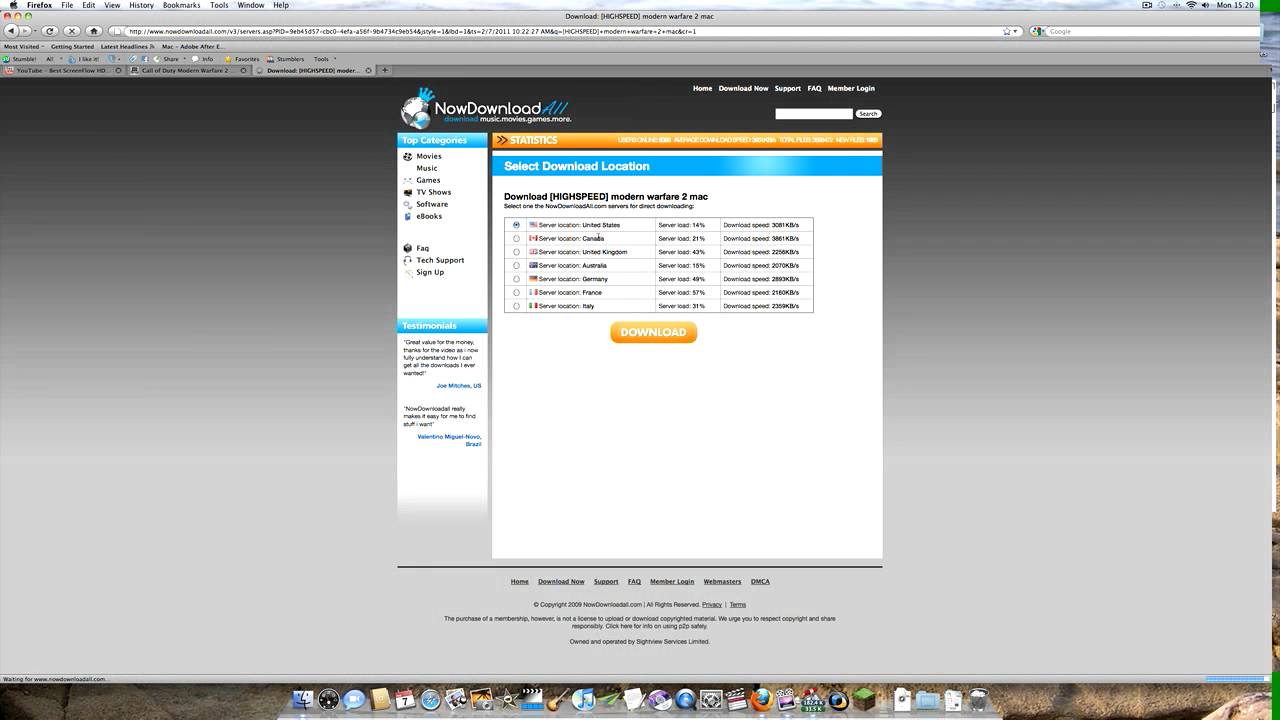The image size is (1280, 720).
Task: Click the Google search box
Action: pos(1153,31)
